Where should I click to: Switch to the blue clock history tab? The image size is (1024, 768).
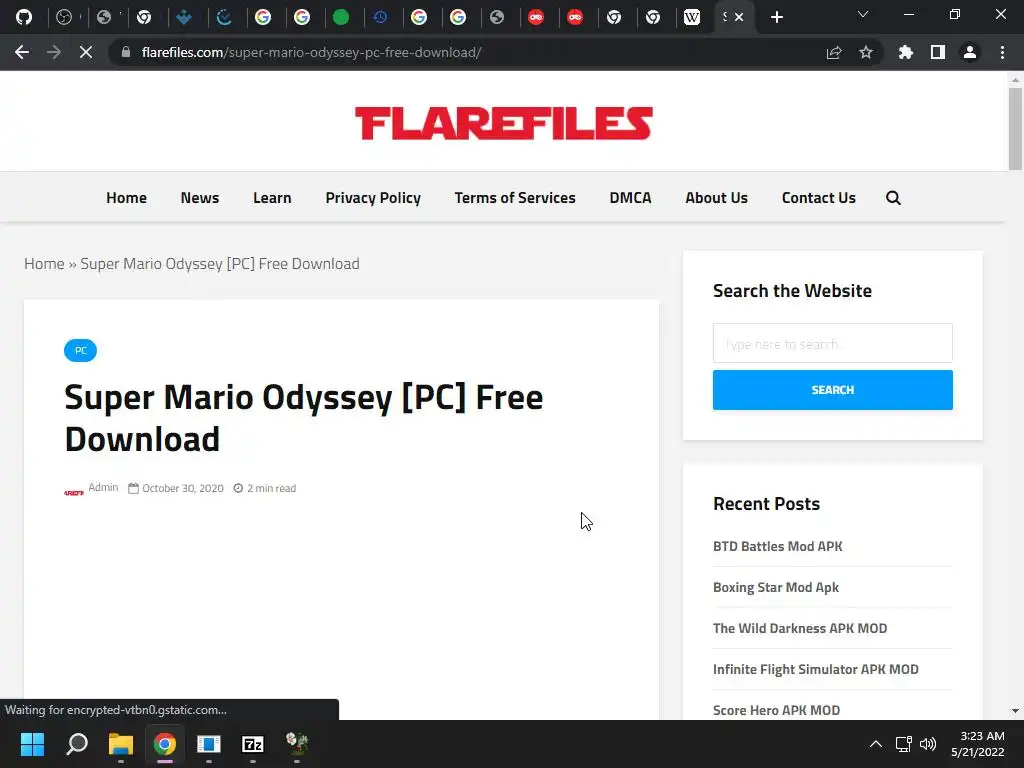tap(380, 17)
